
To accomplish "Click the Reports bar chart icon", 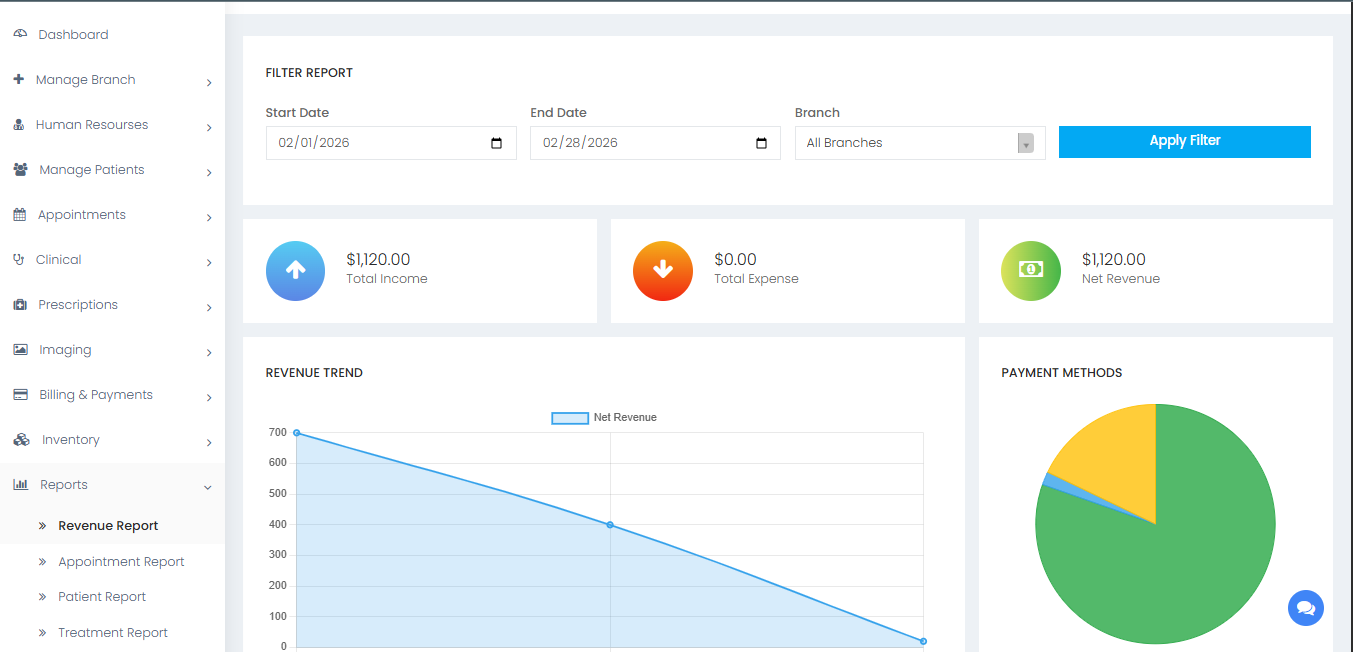I will coord(20,485).
